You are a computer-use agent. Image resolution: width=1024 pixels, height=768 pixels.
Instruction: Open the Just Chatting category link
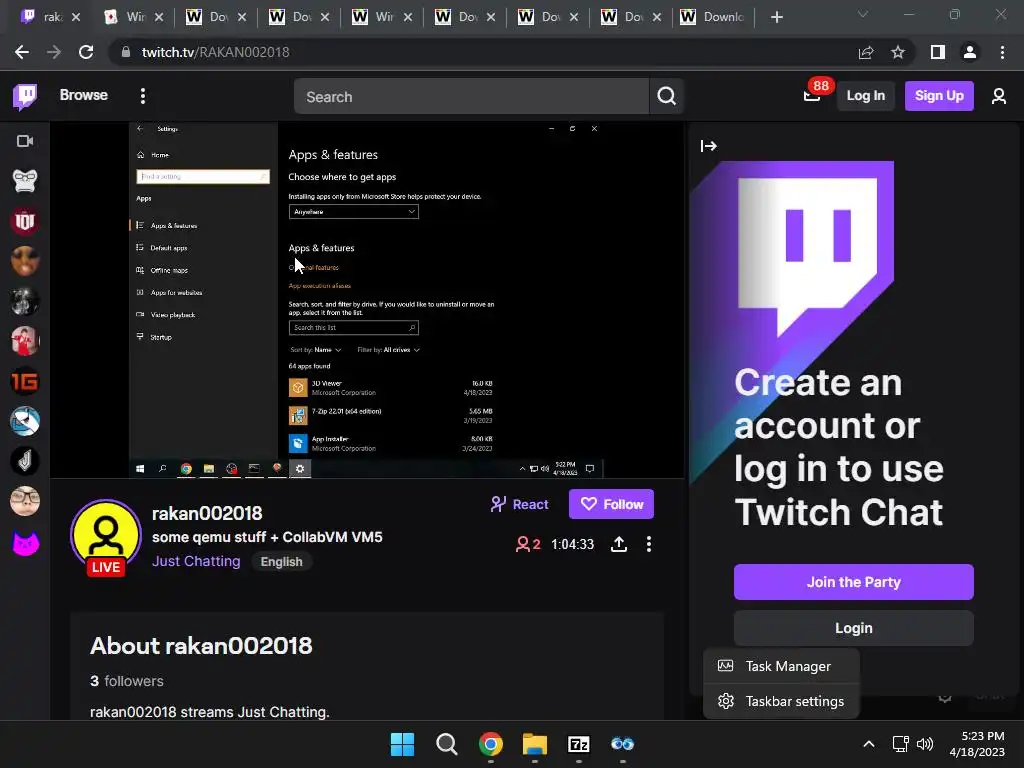point(196,561)
